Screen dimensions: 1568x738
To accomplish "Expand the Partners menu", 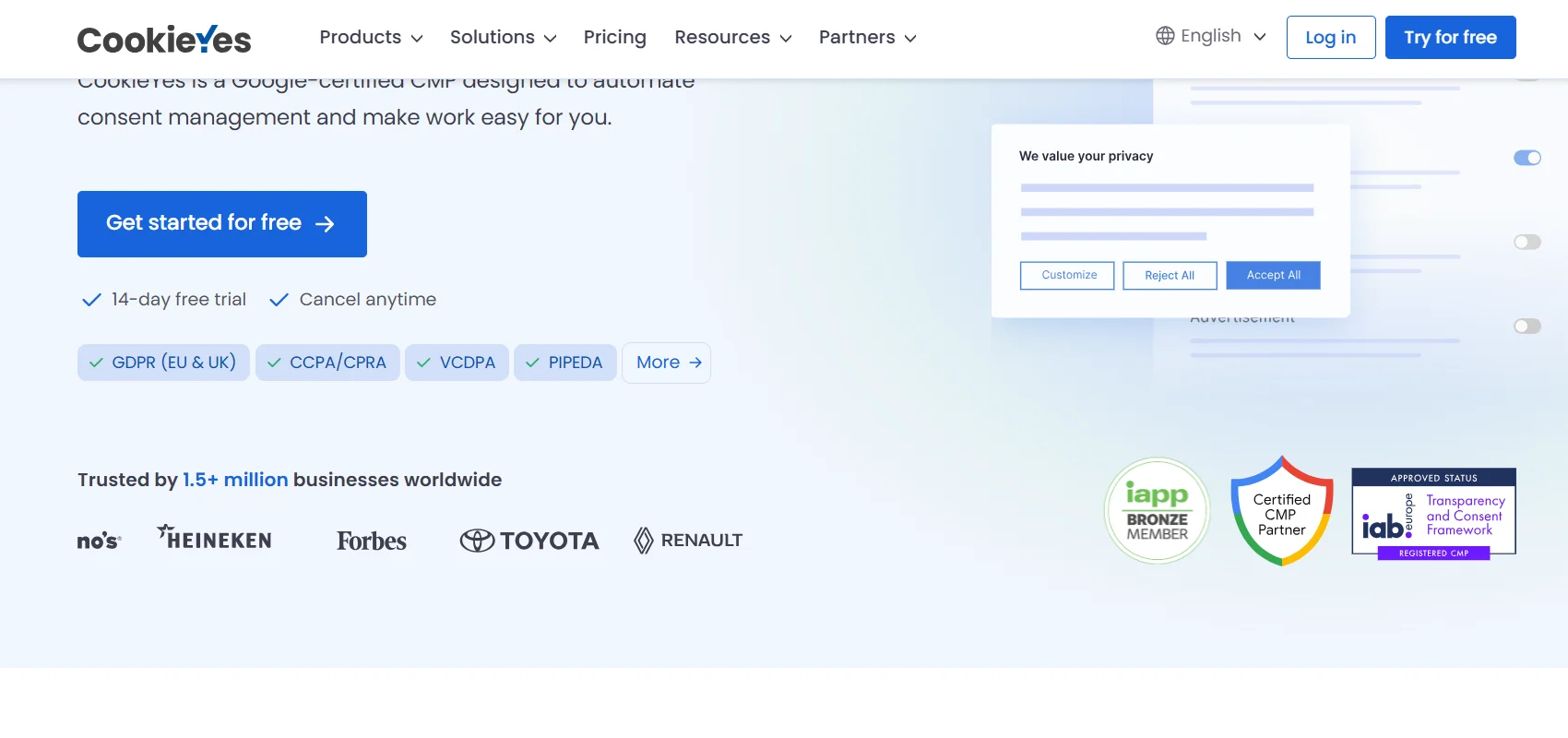I will point(867,38).
